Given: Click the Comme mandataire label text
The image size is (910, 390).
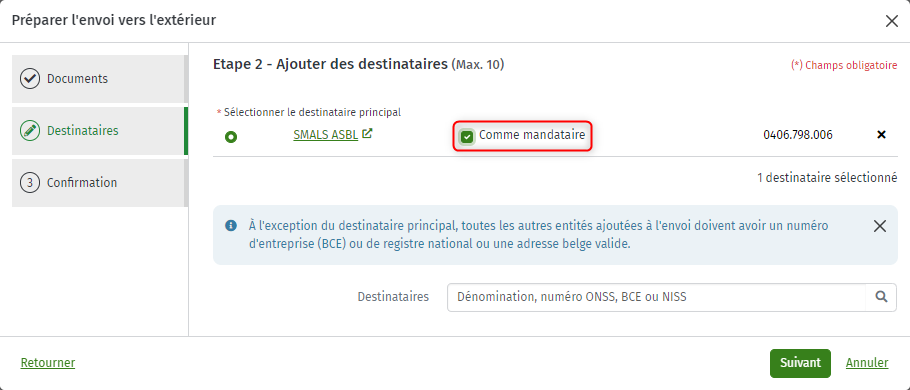Looking at the screenshot, I should pyautogui.click(x=532, y=135).
